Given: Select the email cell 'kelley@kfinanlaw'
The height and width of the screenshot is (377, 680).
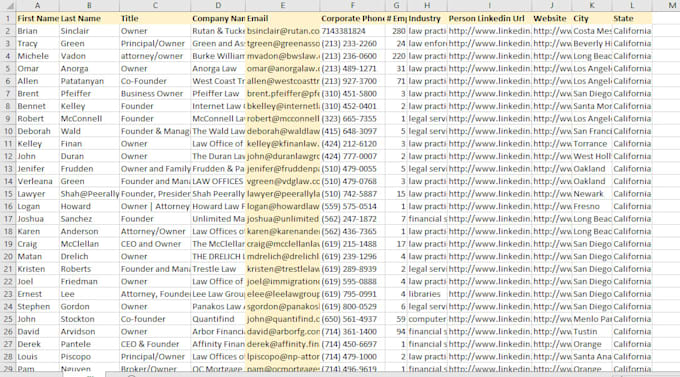Looking at the screenshot, I should 283,144.
